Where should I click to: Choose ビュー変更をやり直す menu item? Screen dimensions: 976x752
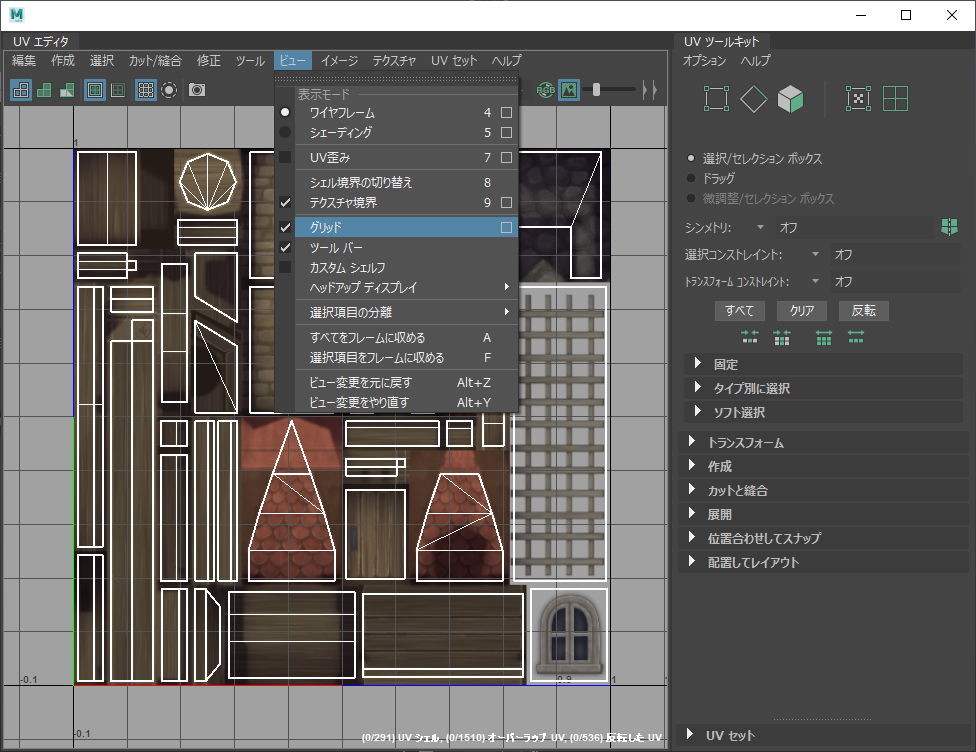click(x=396, y=402)
